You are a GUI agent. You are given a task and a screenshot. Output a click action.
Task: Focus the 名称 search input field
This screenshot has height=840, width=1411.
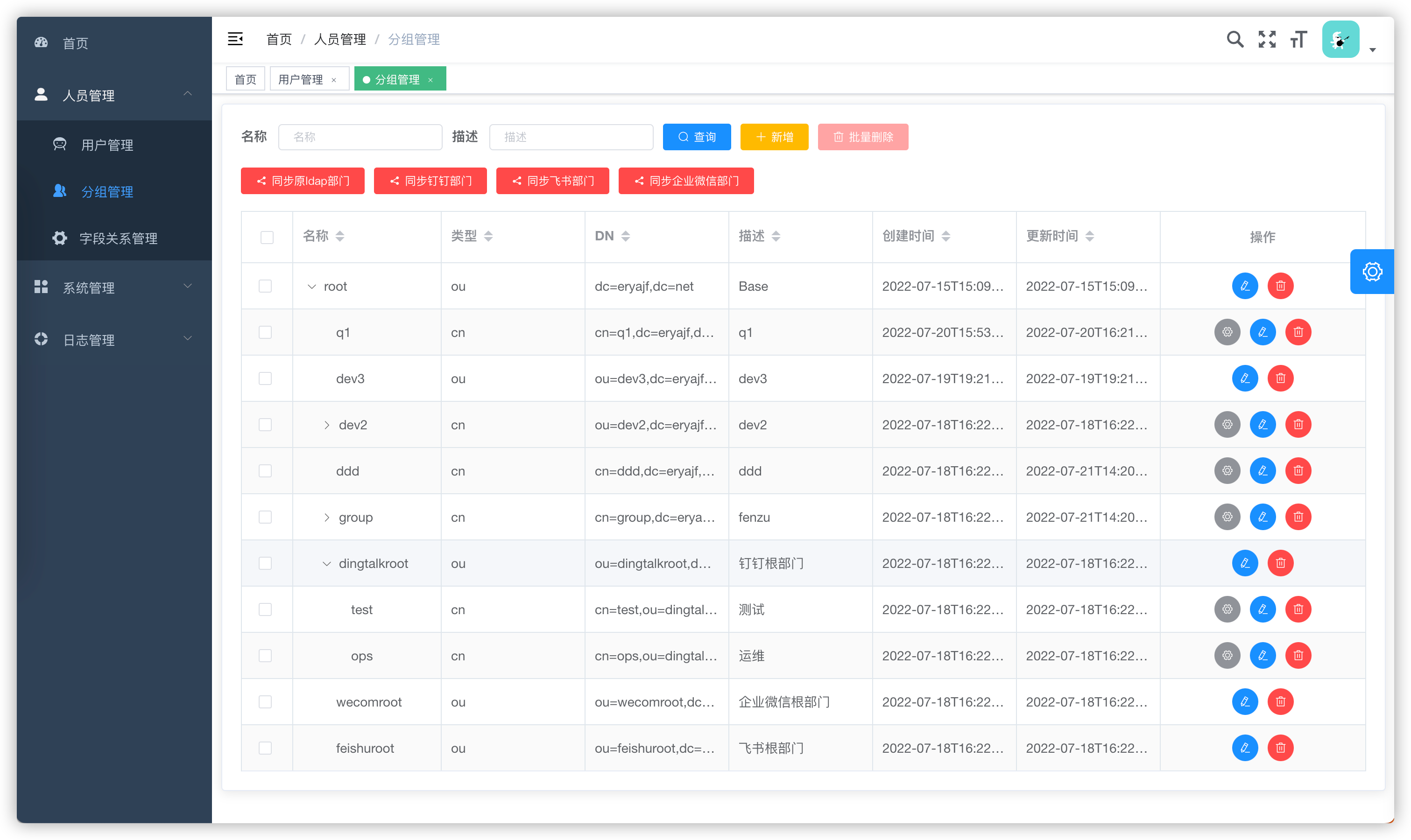pyautogui.click(x=360, y=137)
